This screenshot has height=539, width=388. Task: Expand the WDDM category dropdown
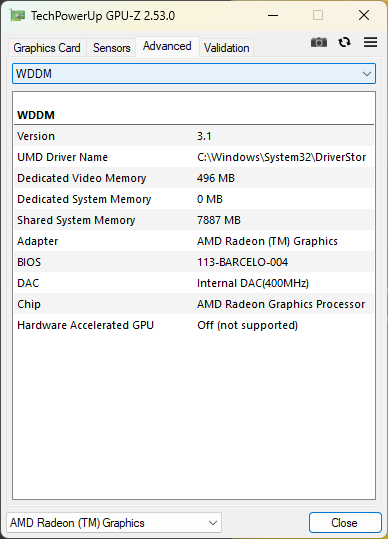[x=194, y=74]
